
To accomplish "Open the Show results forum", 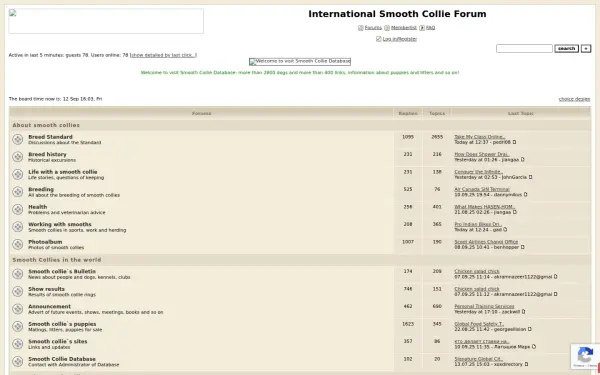I will (x=46, y=289).
